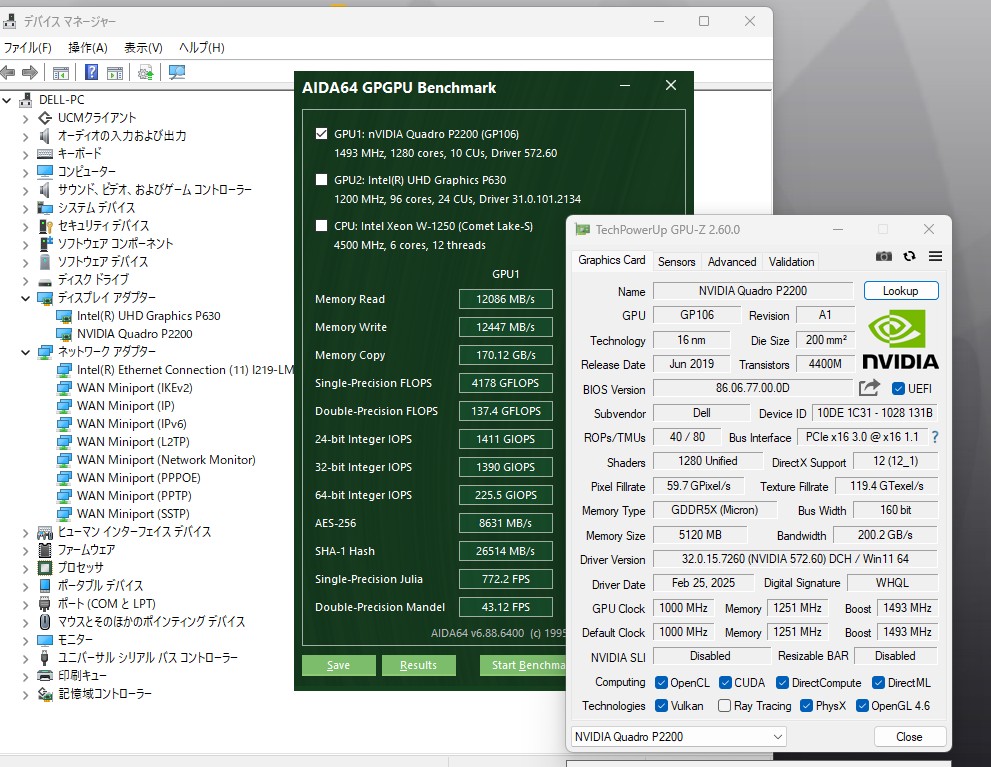Open the 操作(A) menu
Image resolution: width=991 pixels, height=767 pixels.
(x=88, y=47)
